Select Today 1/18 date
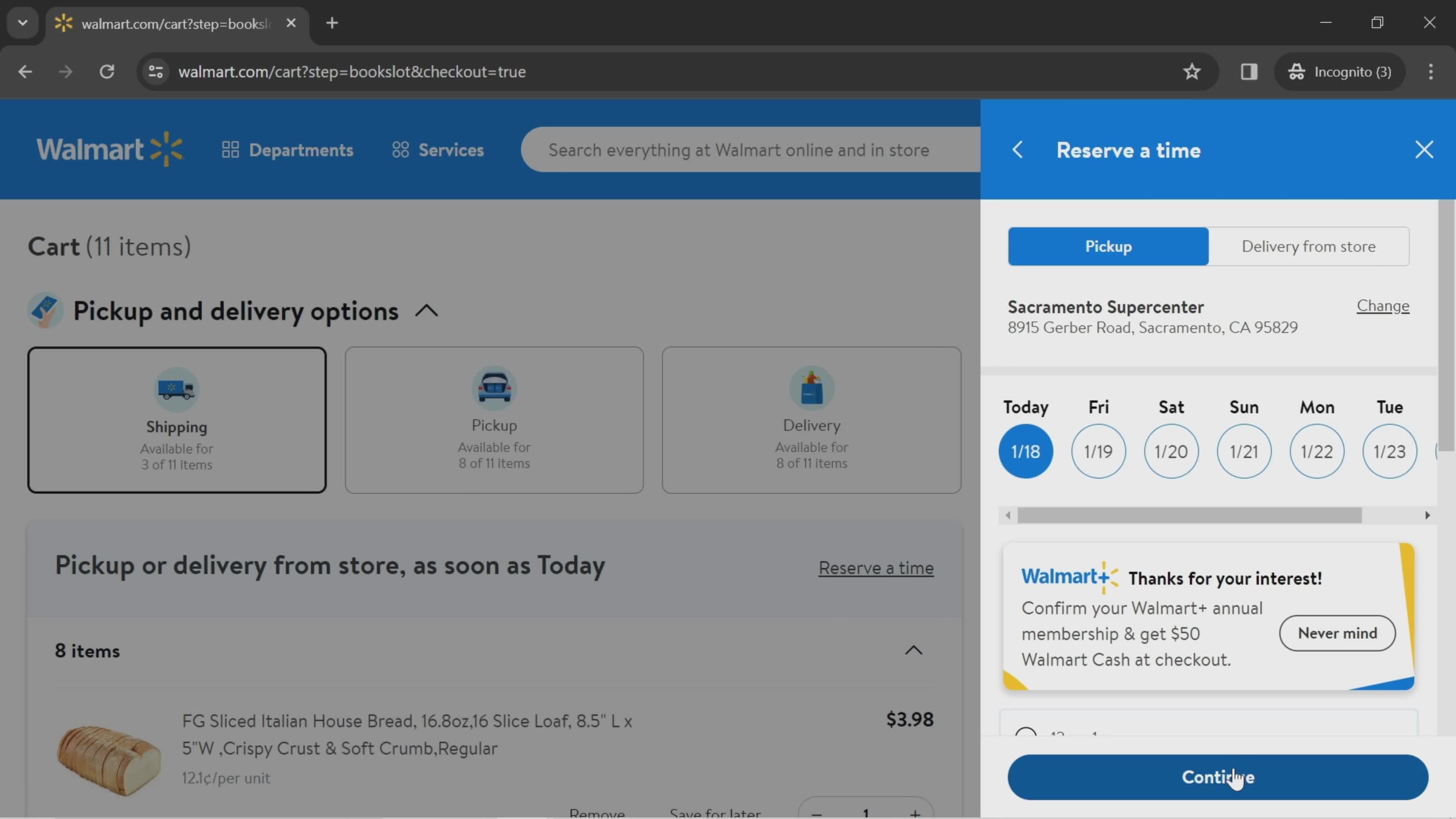Viewport: 1456px width, 819px height. (x=1025, y=451)
